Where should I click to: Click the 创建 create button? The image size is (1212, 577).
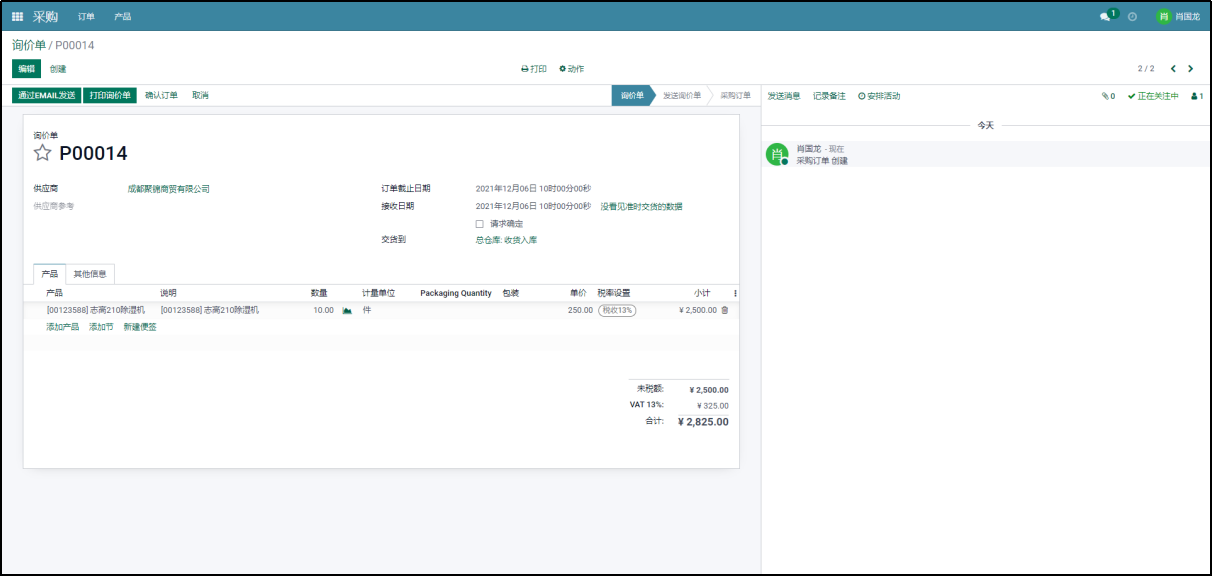click(58, 69)
